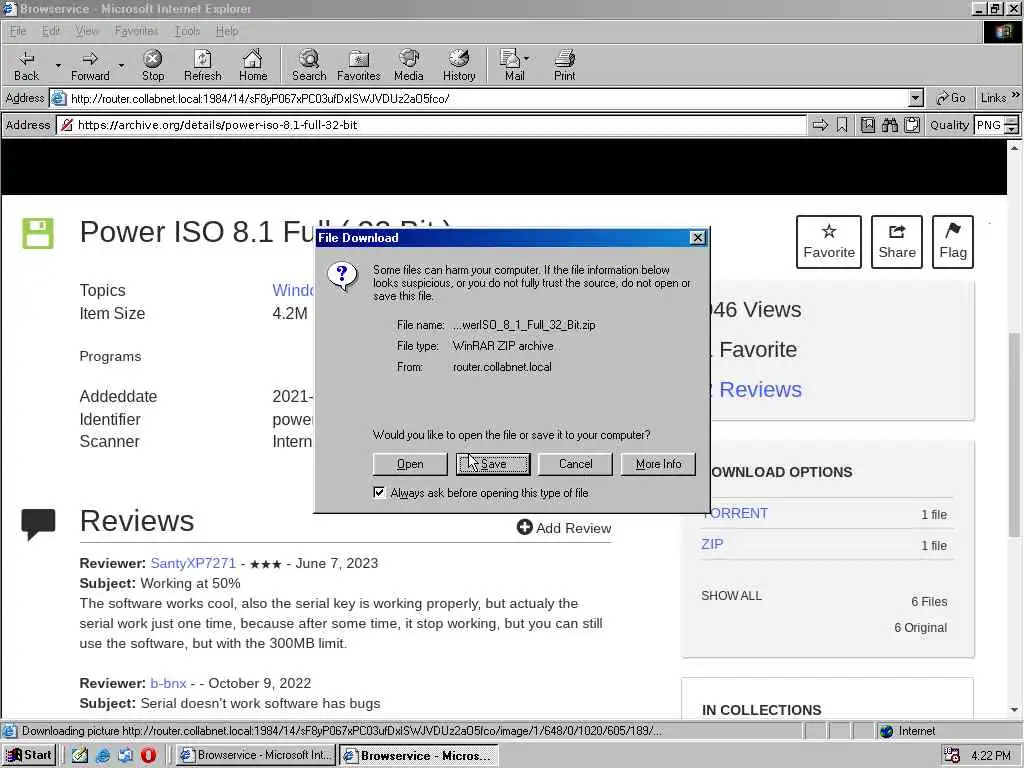
Task: Click the Open button in File Download
Action: point(410,464)
